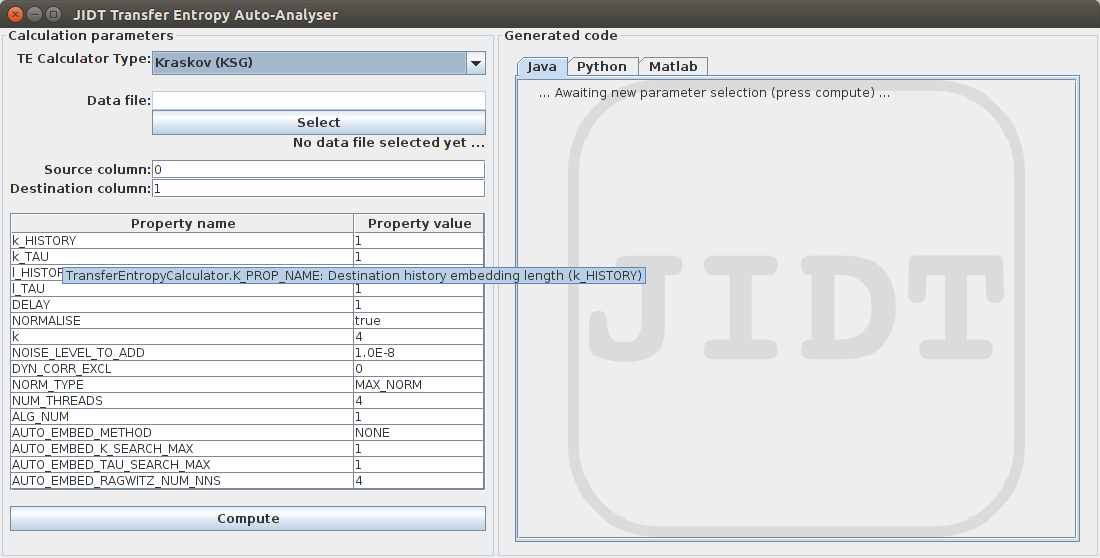
Task: Select the AUTO_EMBED_K_SEARCH_MAX name cell
Action: [182, 449]
